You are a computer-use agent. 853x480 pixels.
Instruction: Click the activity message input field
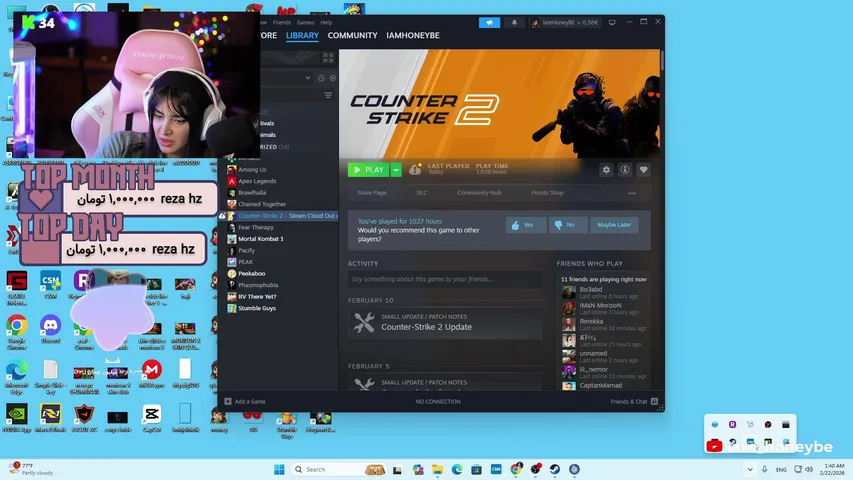tap(444, 279)
